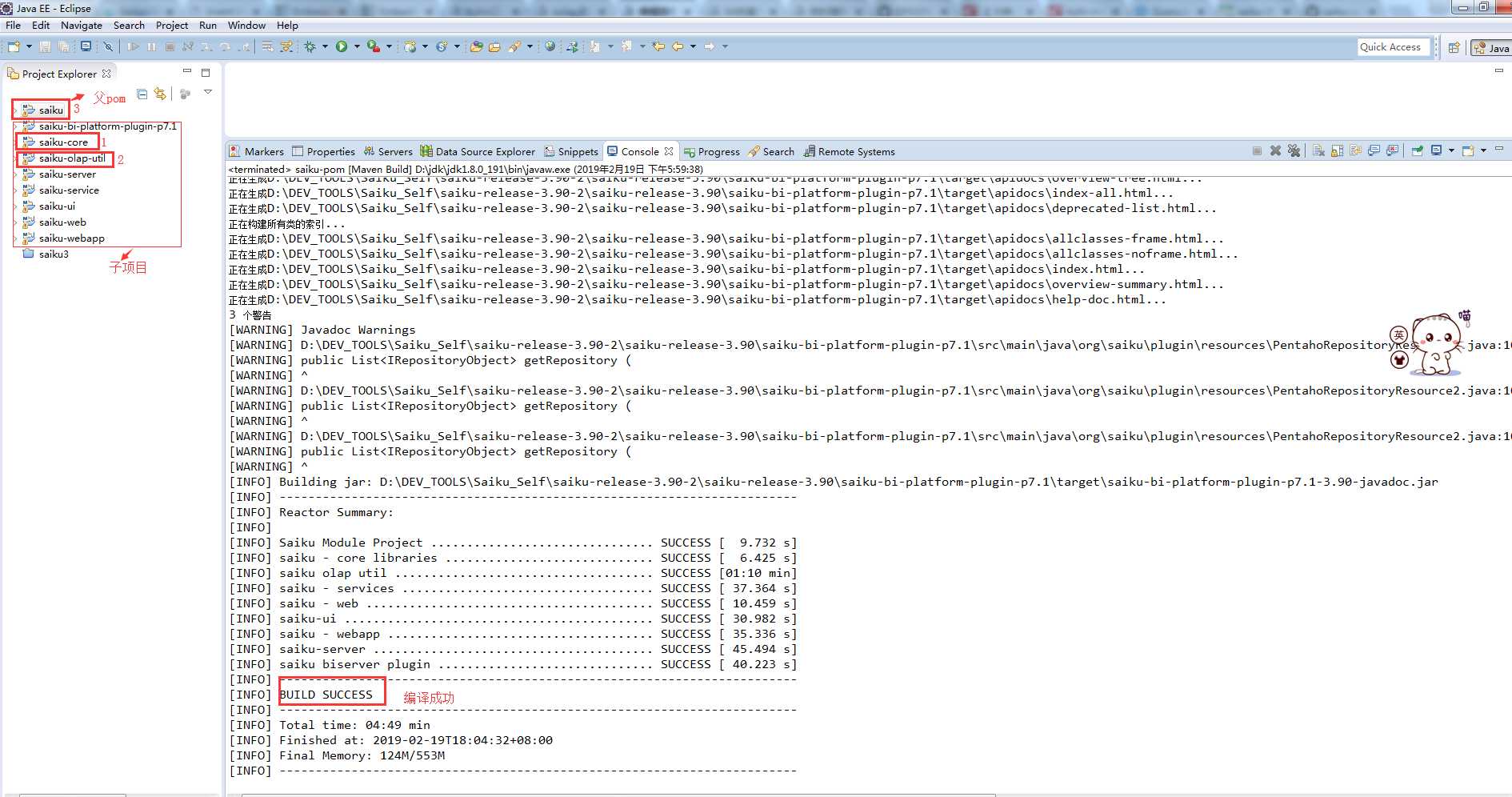The image size is (1512, 797).
Task: Switch to the Snippets tab
Action: coord(570,151)
